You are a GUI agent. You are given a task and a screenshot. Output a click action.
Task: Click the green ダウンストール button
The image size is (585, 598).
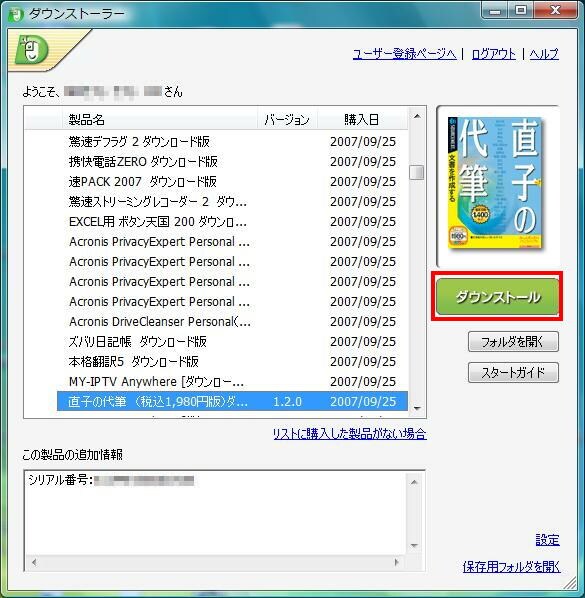point(497,296)
